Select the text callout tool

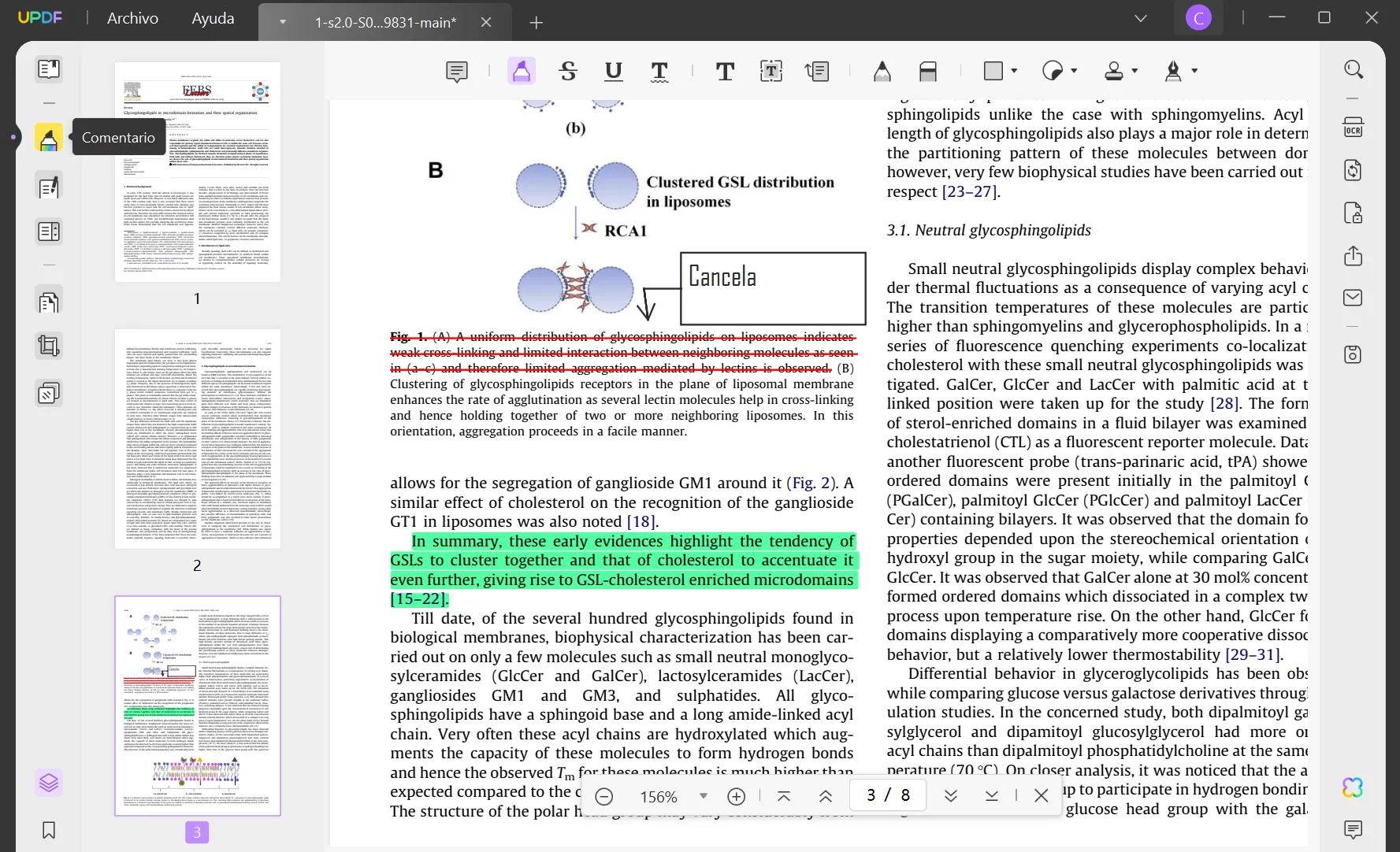[x=818, y=72]
